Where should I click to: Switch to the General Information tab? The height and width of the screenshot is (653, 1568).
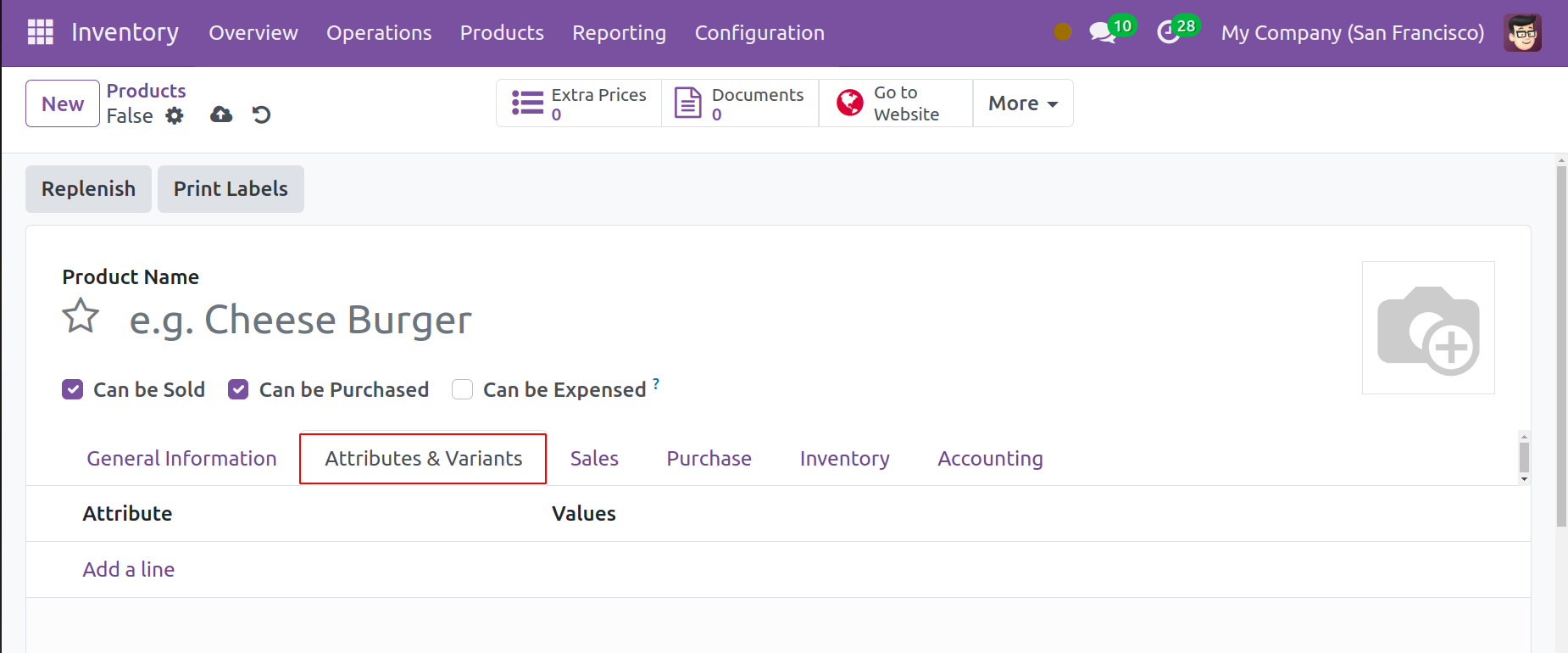pyautogui.click(x=181, y=459)
